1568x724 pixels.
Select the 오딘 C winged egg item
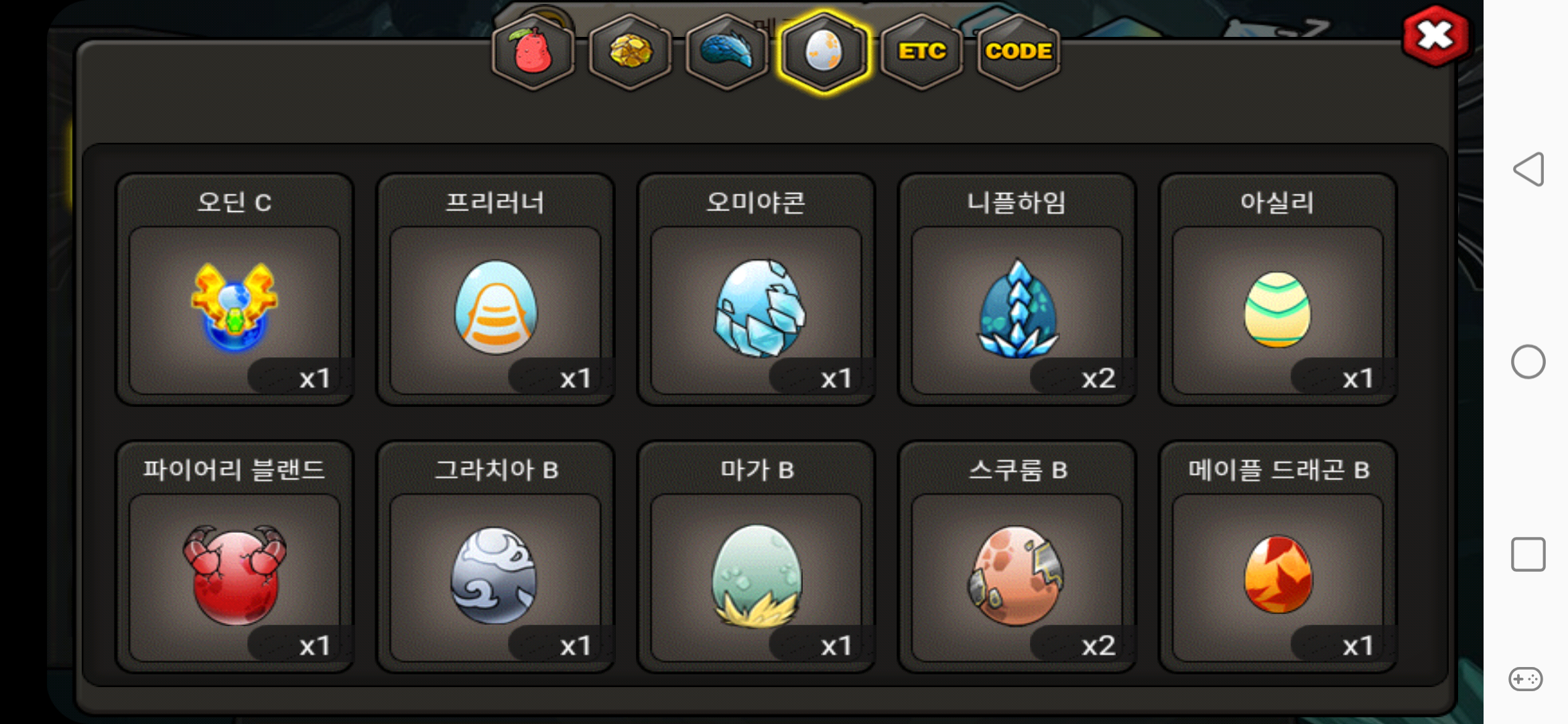tap(235, 290)
